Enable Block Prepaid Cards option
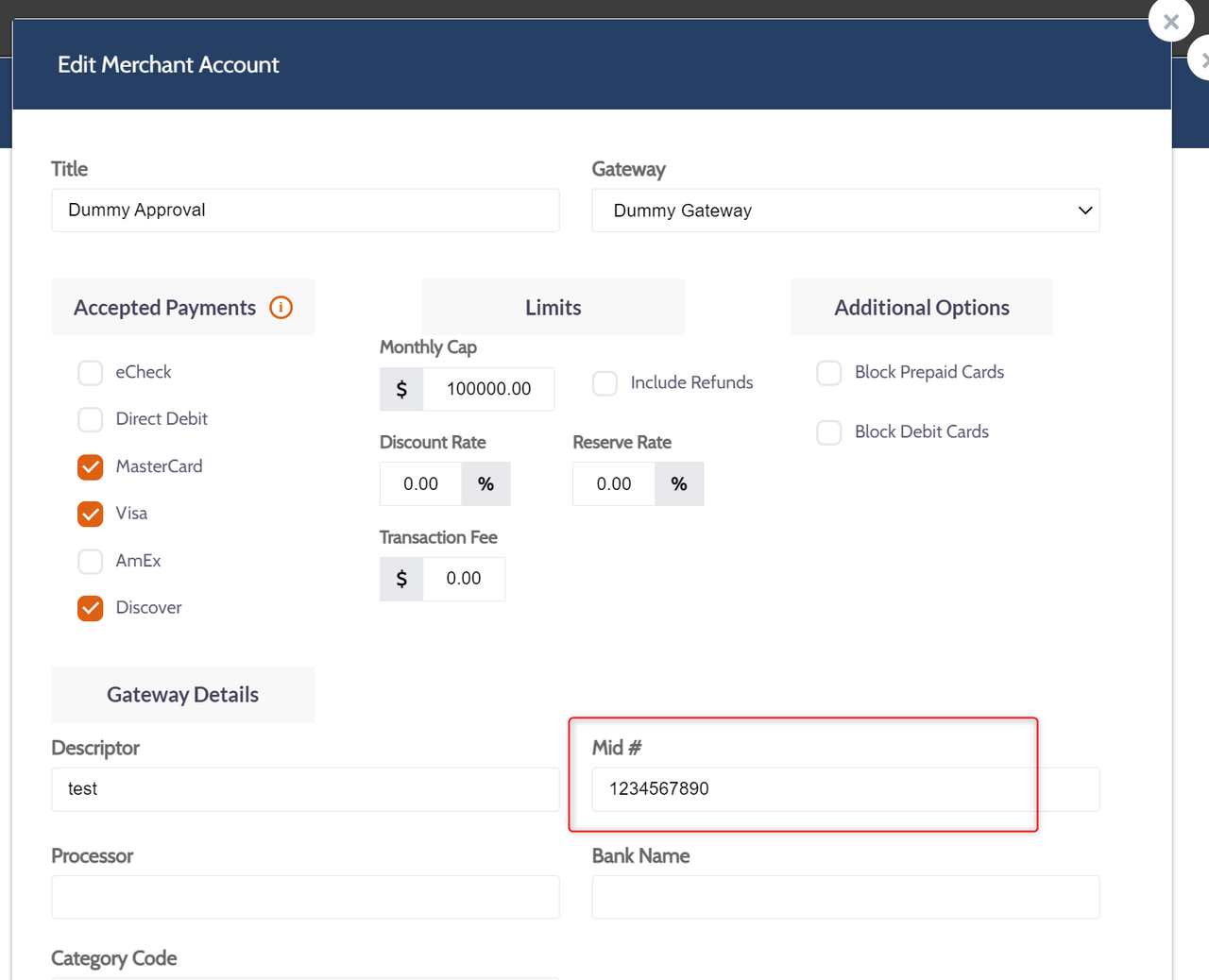Viewport: 1209px width, 980px height. click(x=829, y=373)
